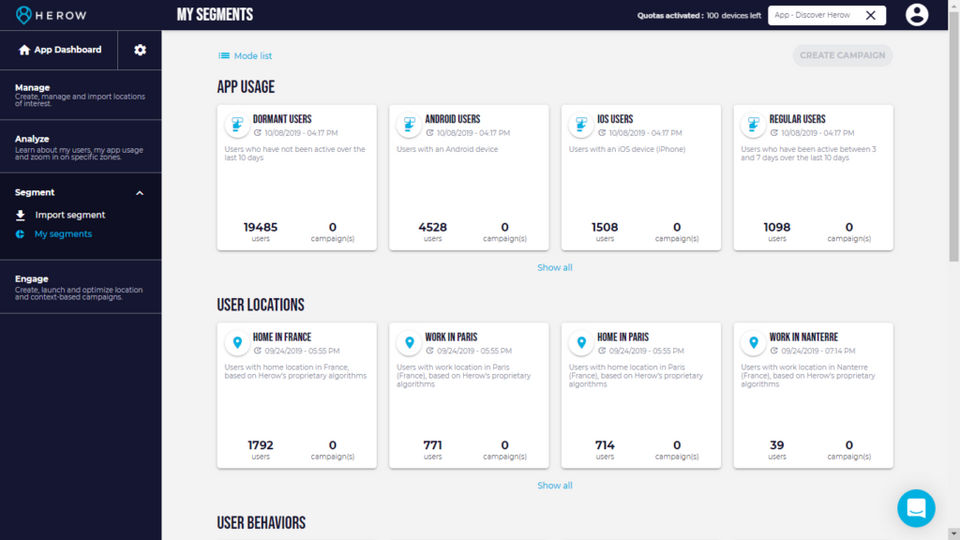Select the Android Users card title
960x540 pixels.
point(452,119)
